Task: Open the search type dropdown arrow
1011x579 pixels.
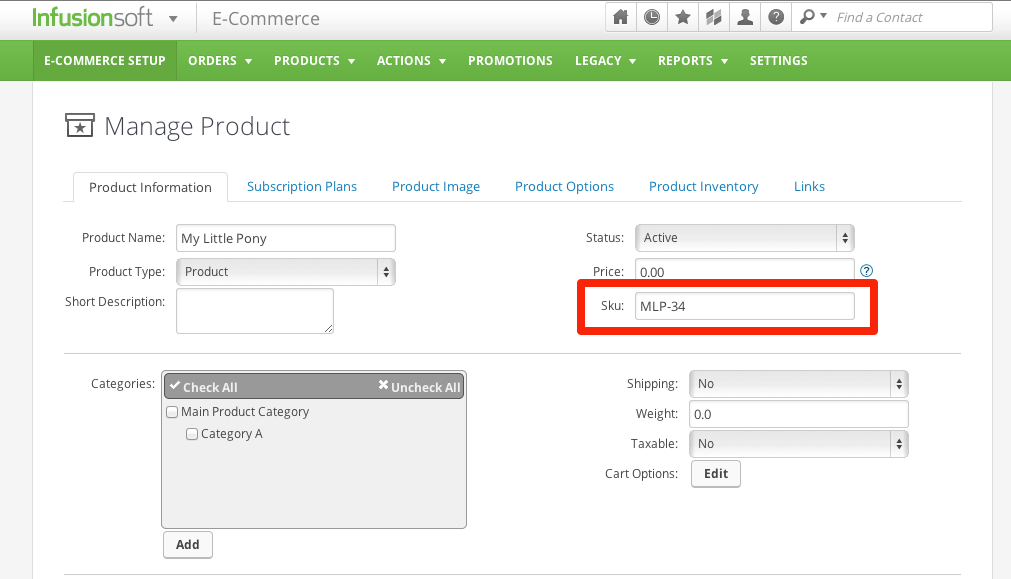Action: pos(823,15)
